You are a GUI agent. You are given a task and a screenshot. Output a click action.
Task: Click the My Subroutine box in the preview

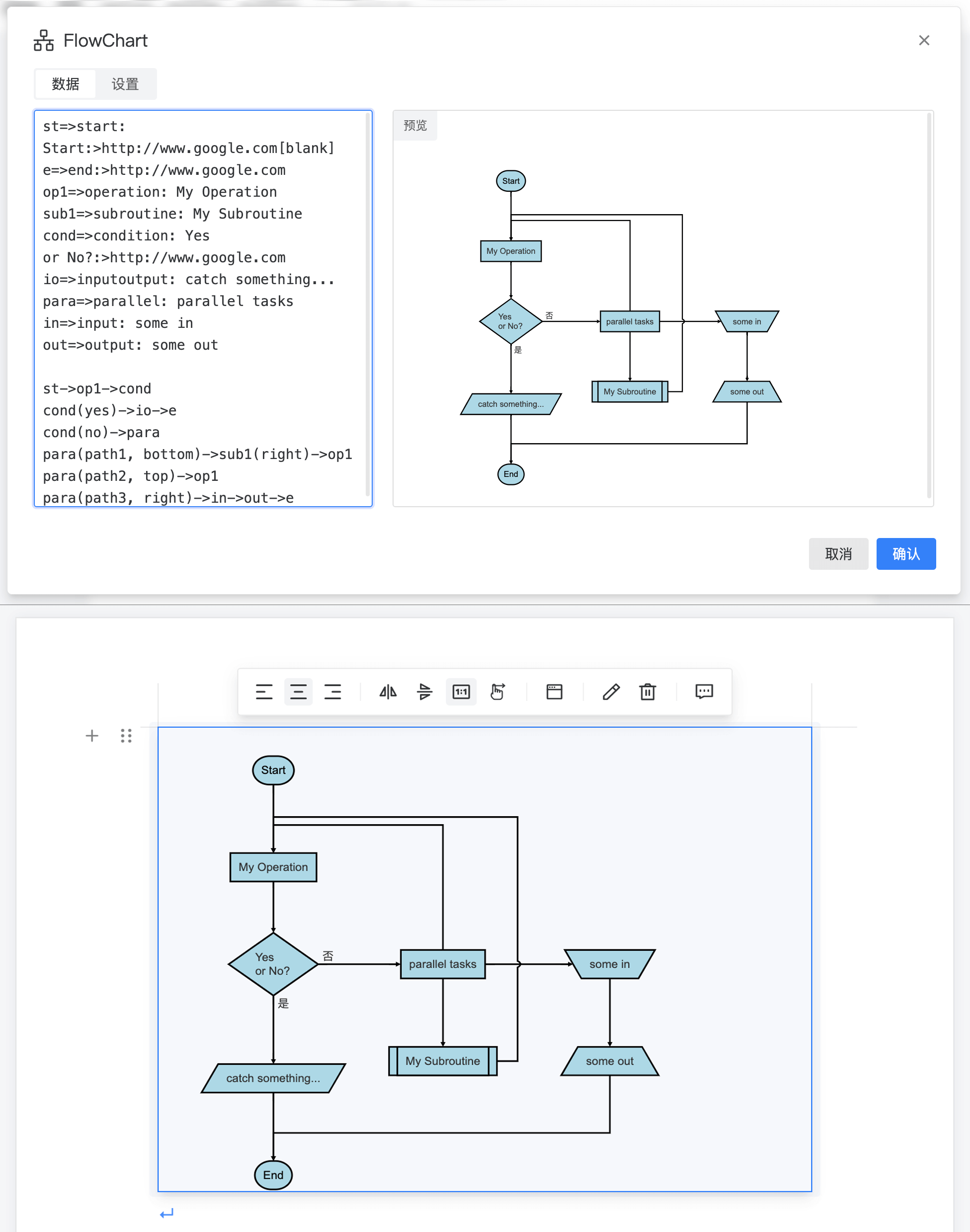coord(630,392)
